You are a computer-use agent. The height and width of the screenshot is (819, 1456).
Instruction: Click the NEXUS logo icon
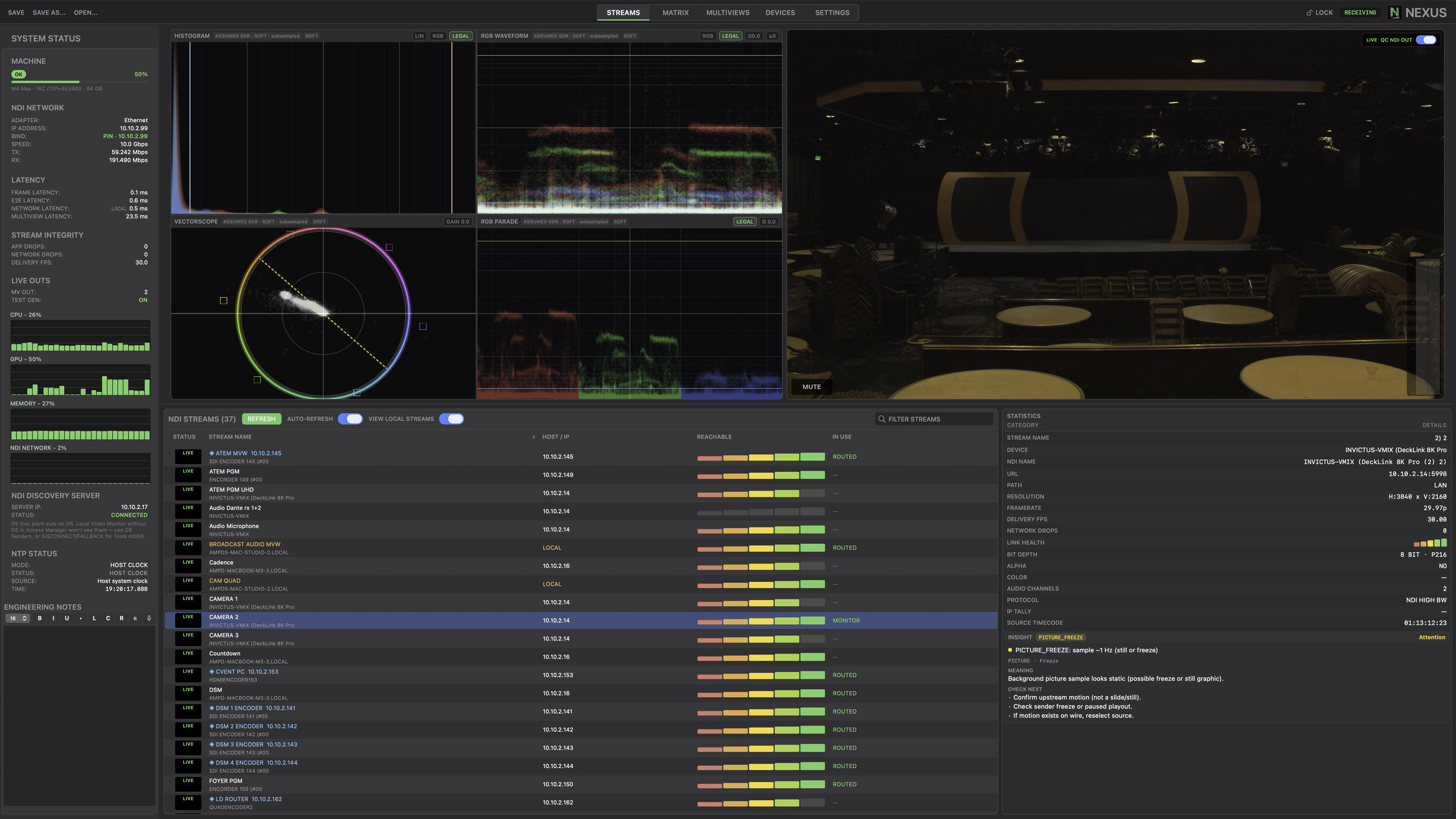(1395, 13)
